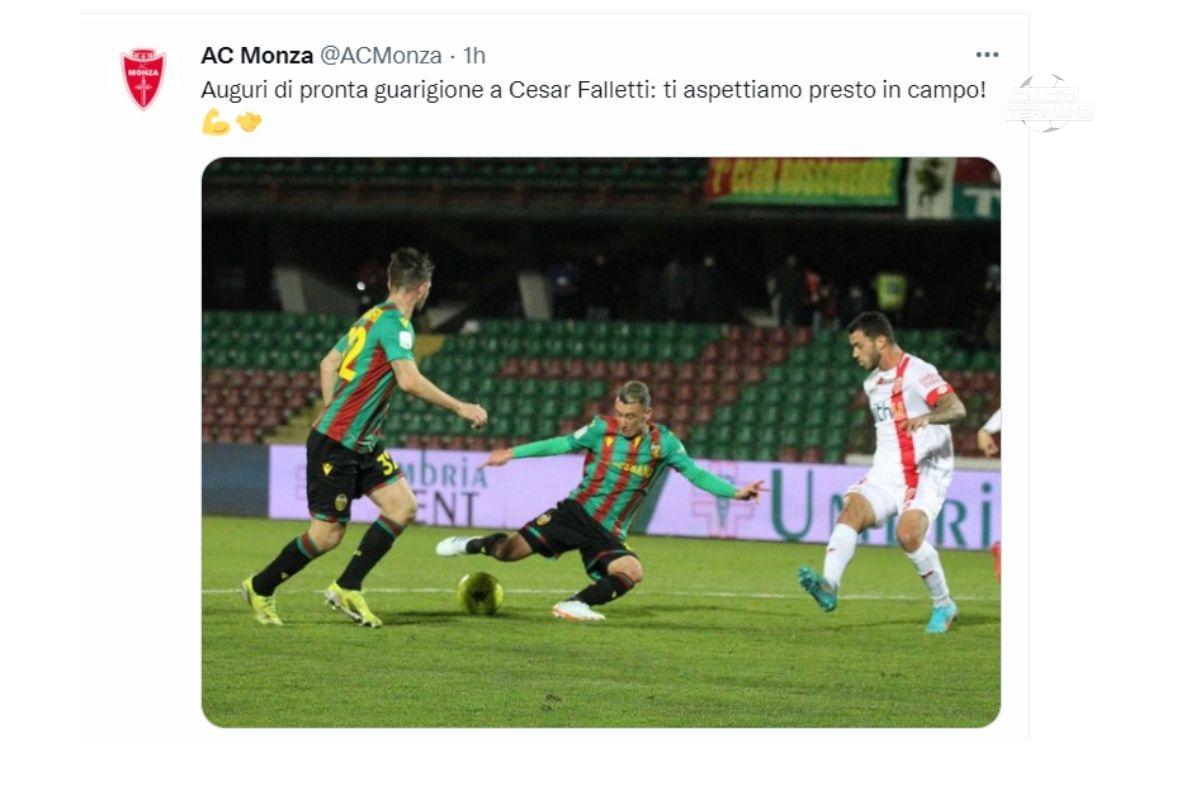Open the @ACMonza handle link
The height and width of the screenshot is (800, 1200).
(x=380, y=55)
